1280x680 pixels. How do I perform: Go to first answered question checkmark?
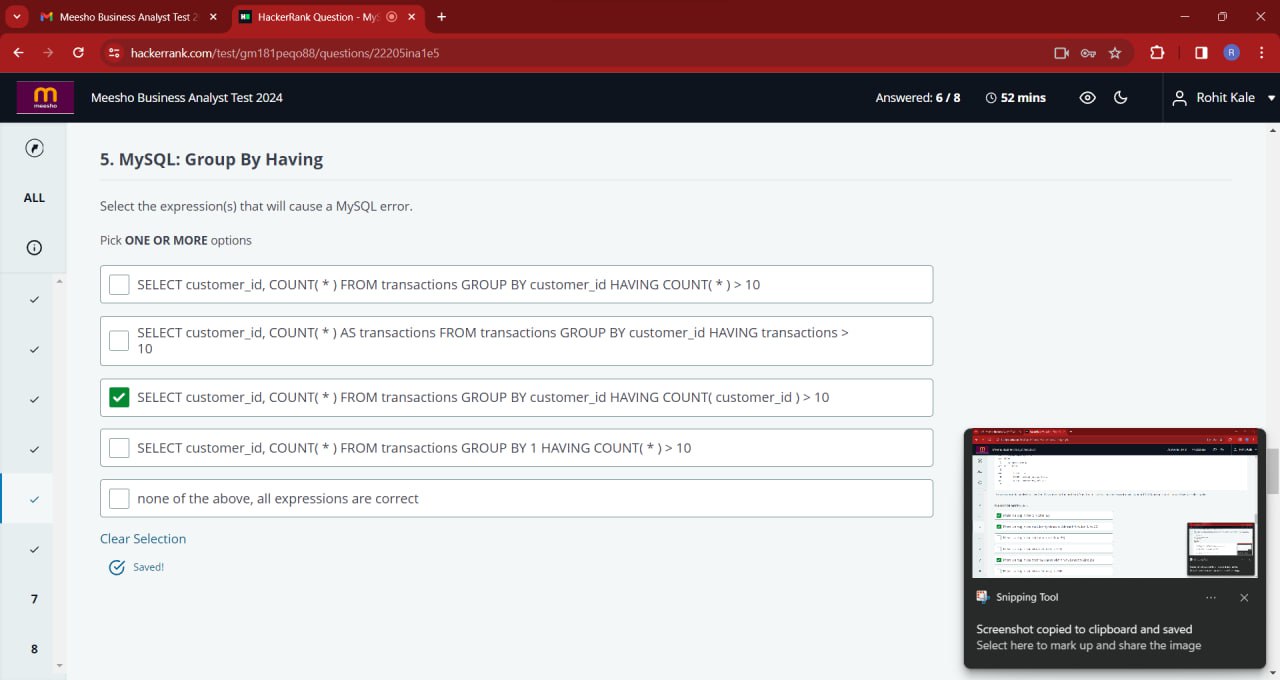tap(34, 299)
